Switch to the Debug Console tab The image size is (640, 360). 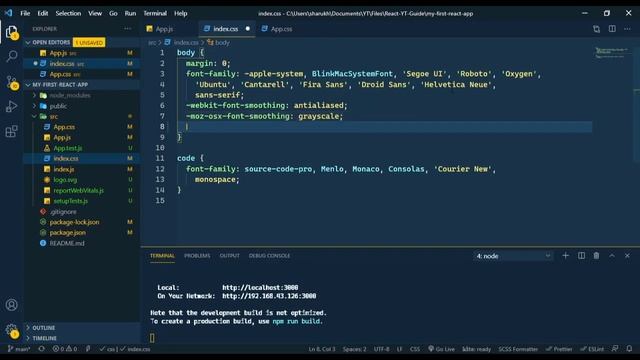[269, 256]
